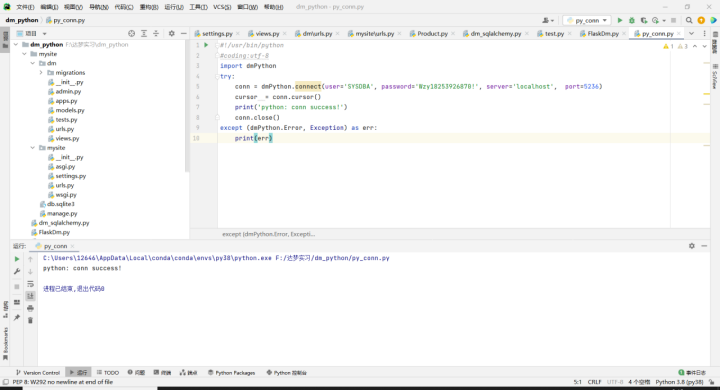Image resolution: width=720 pixels, height=390 pixels.
Task: Expand the migrations folder
Action: point(41,73)
